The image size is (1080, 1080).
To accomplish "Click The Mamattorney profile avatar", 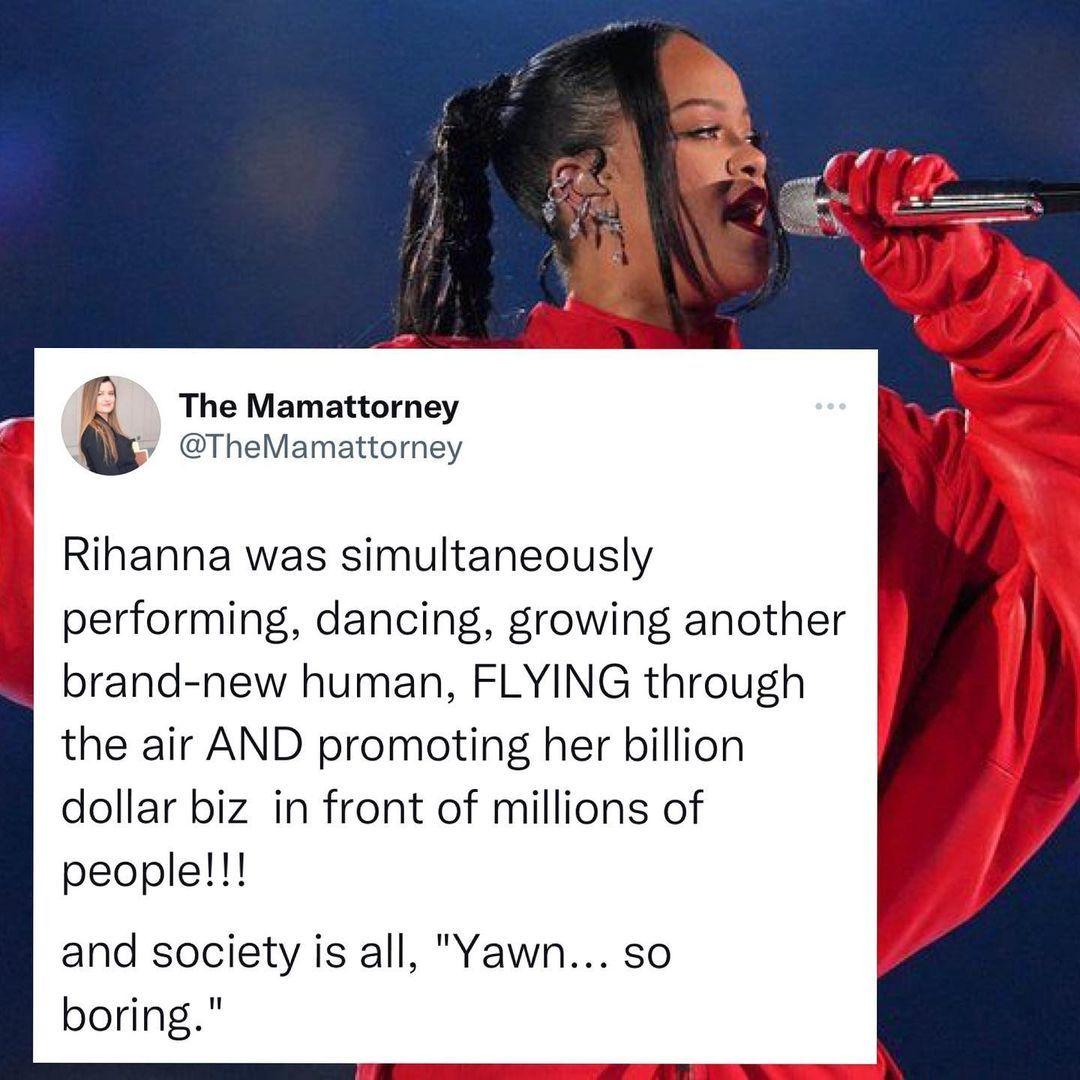I will click(110, 426).
